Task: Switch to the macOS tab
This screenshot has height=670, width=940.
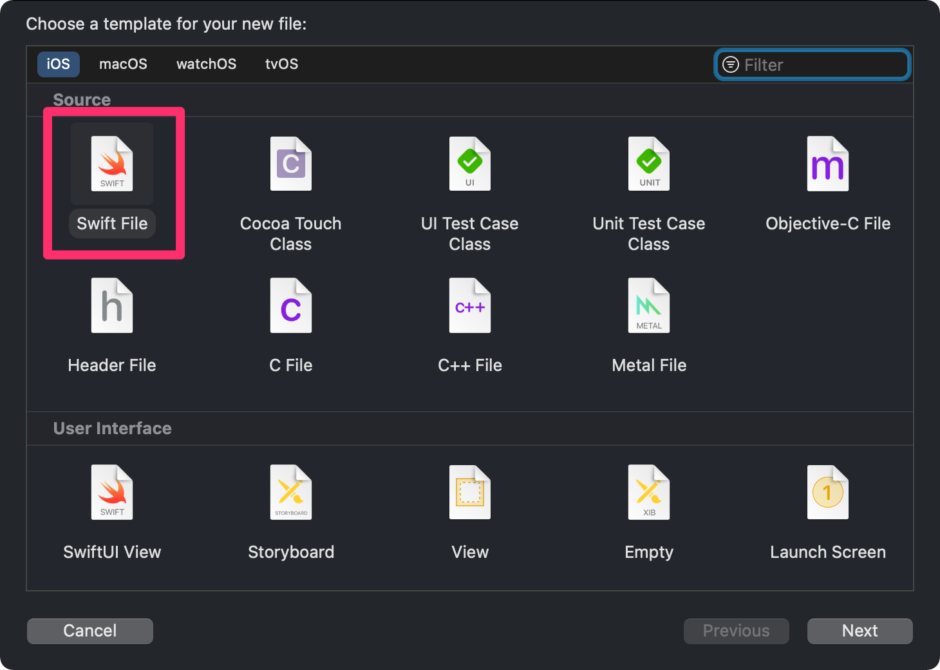Action: pyautogui.click(x=122, y=64)
